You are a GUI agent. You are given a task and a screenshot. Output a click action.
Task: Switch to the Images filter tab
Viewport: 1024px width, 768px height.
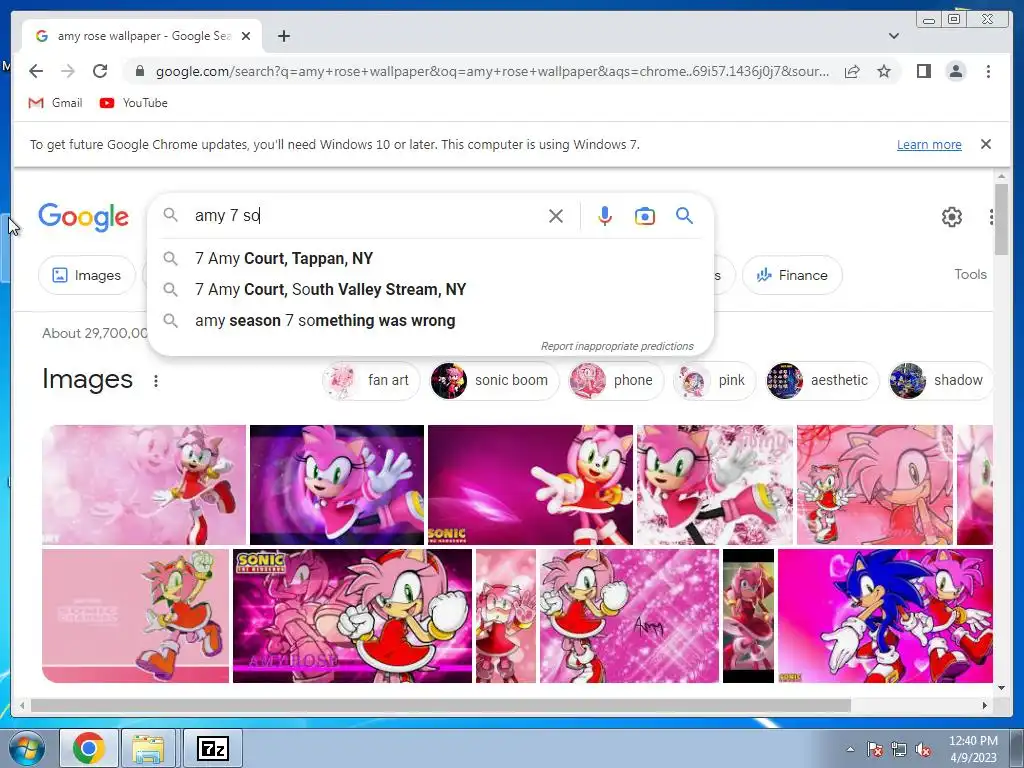(x=87, y=275)
